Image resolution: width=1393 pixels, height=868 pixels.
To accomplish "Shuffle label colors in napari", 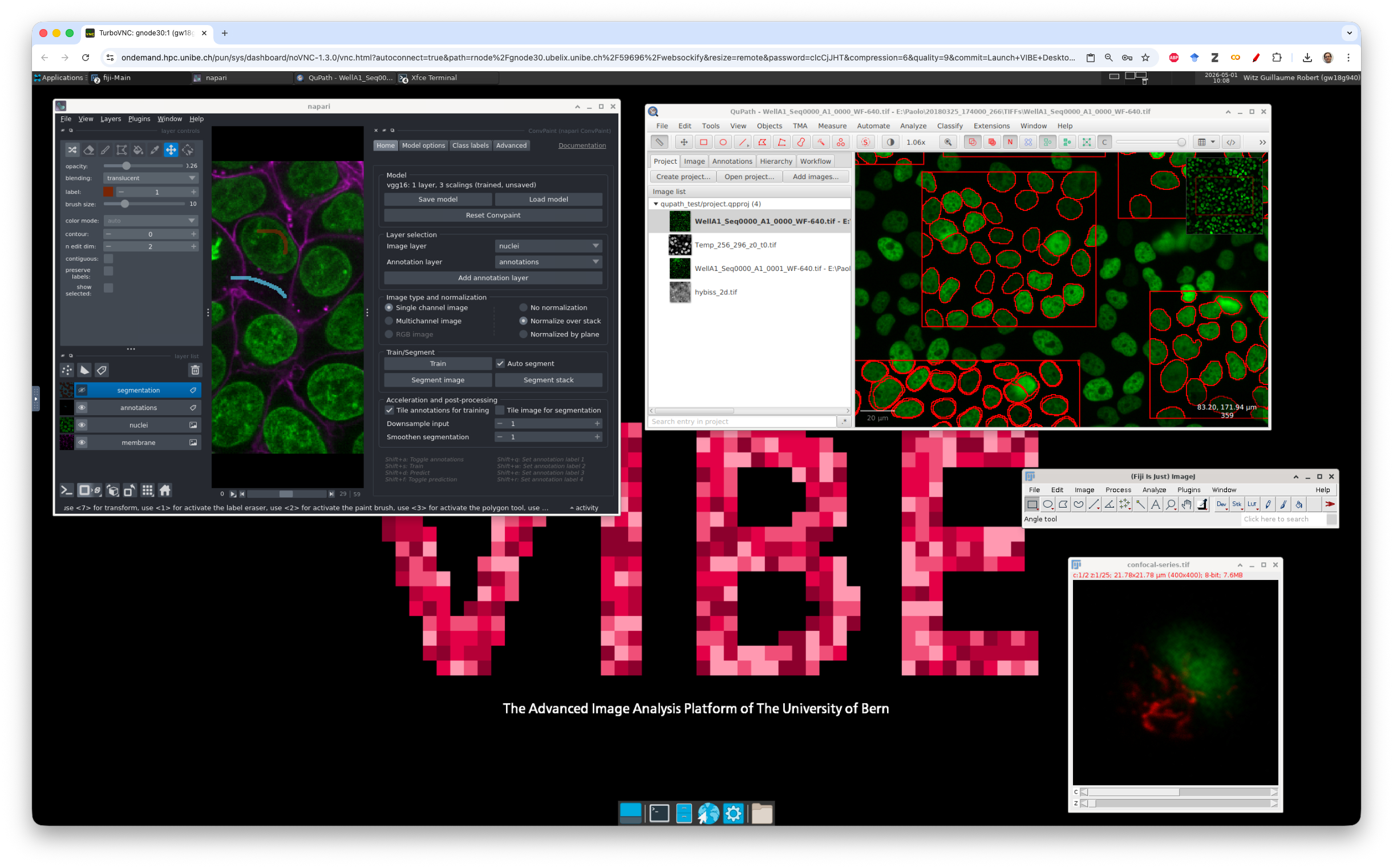I will click(x=72, y=150).
